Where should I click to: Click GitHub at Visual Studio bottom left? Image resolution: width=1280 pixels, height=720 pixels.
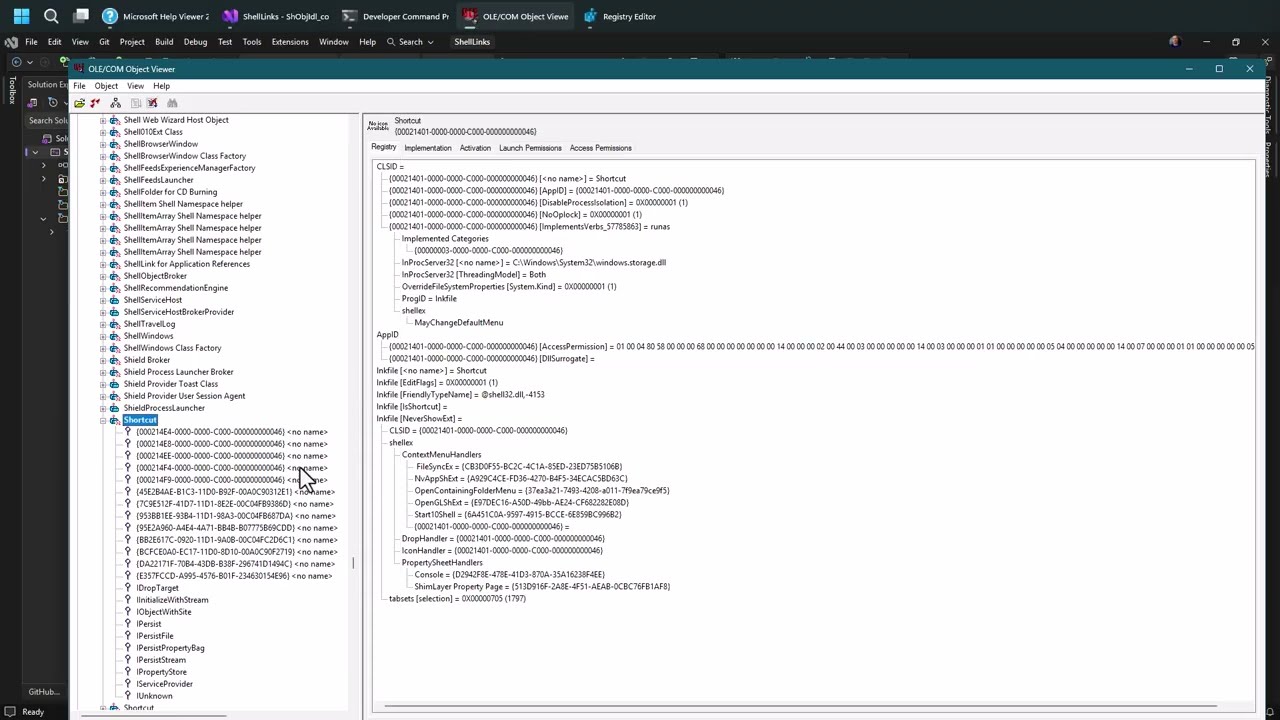click(x=44, y=692)
